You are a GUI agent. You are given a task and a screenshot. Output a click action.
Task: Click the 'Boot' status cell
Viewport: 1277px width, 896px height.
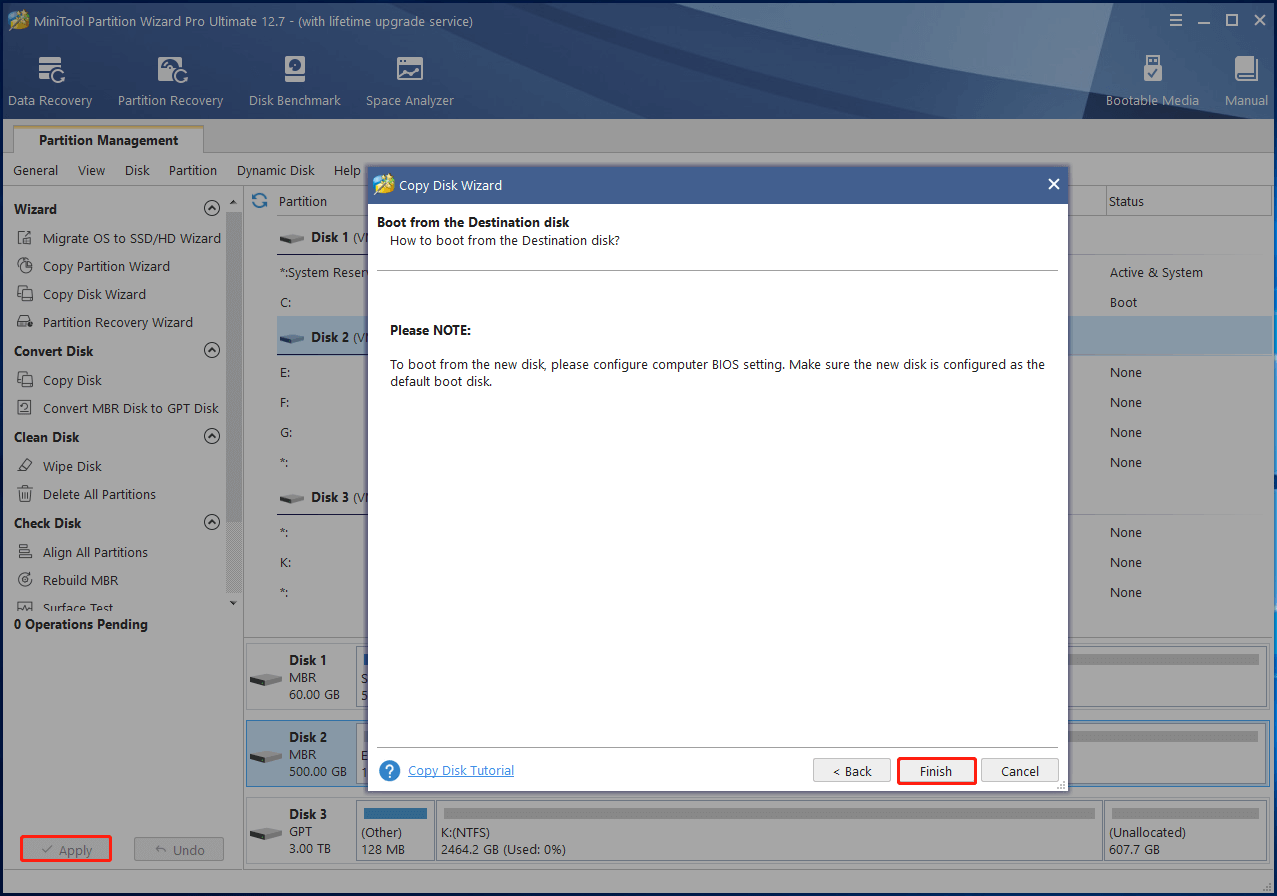(x=1123, y=302)
